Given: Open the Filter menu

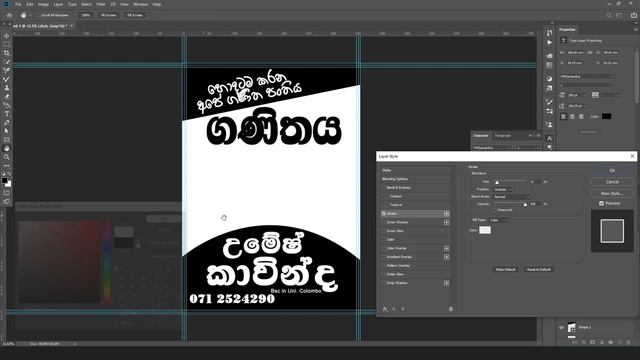Looking at the screenshot, I should [101, 4].
